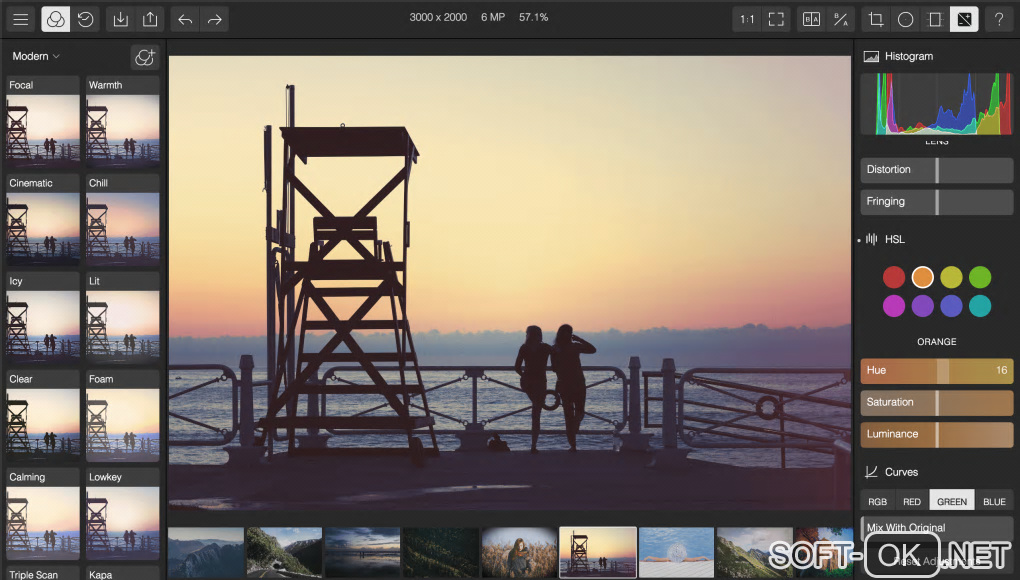Toggle fit-to-screen fullscreen icon
Image resolution: width=1020 pixels, height=580 pixels.
click(776, 20)
